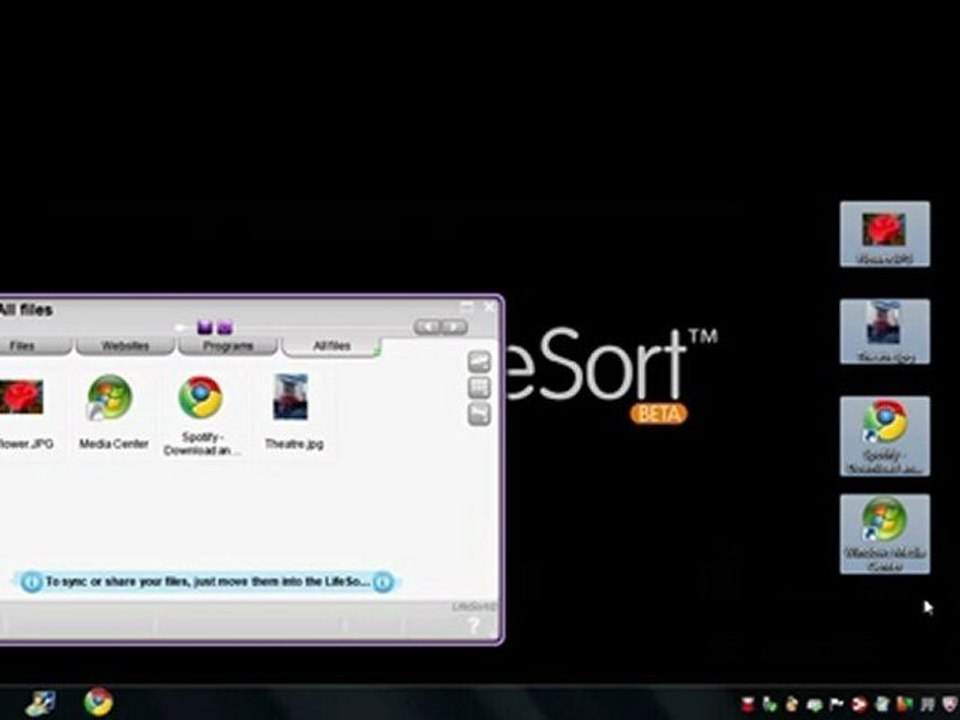This screenshot has width=960, height=720.
Task: Click the info icon right of sync message
Action: [383, 582]
